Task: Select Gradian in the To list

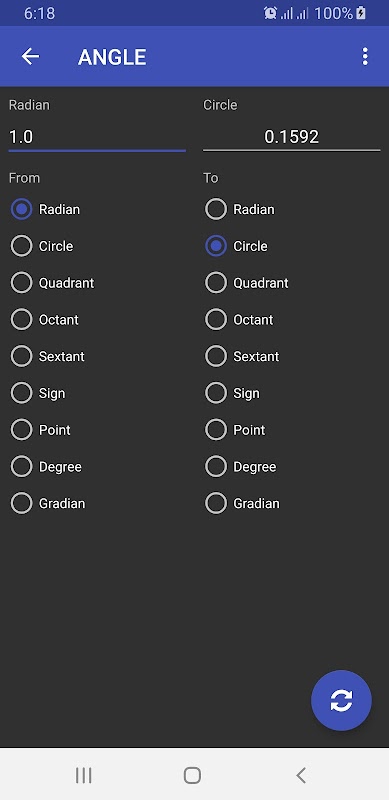Action: click(242, 504)
